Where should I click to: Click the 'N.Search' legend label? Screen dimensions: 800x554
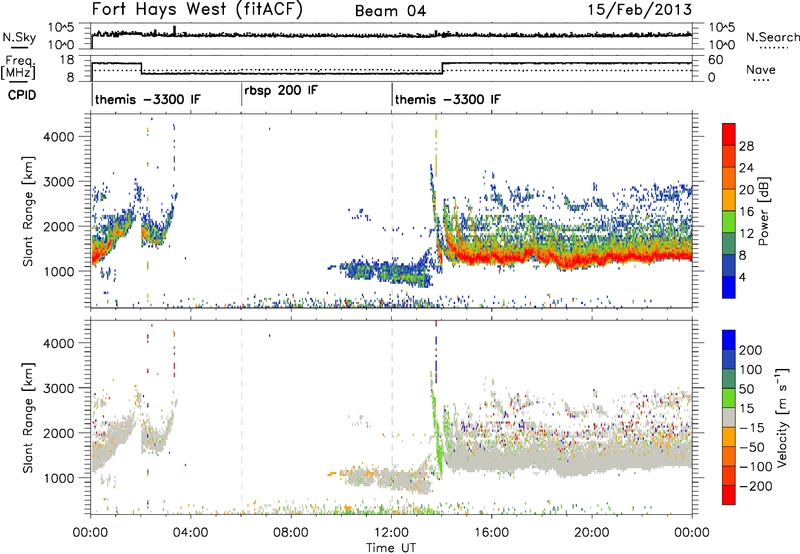pyautogui.click(x=772, y=37)
